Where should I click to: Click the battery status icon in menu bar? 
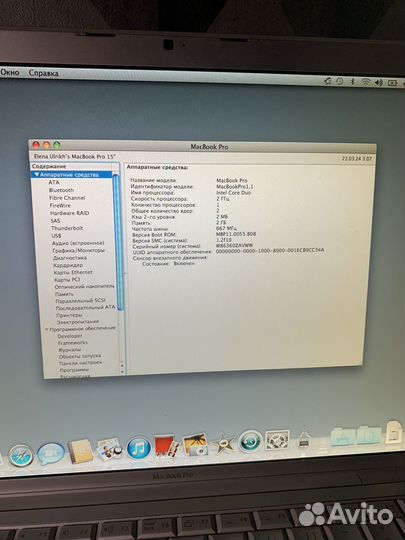pos(393,83)
